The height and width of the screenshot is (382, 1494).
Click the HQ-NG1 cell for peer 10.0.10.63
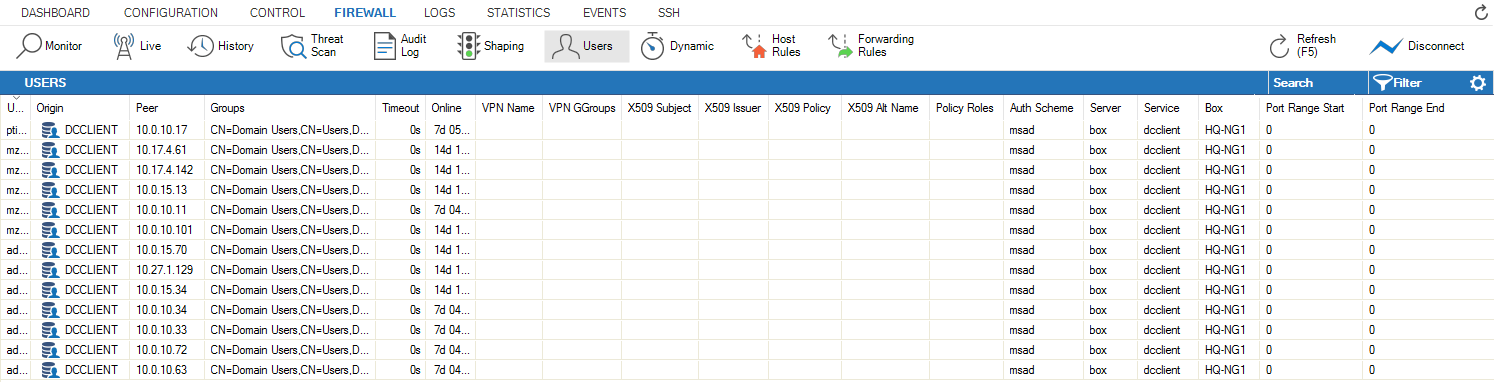[1229, 370]
